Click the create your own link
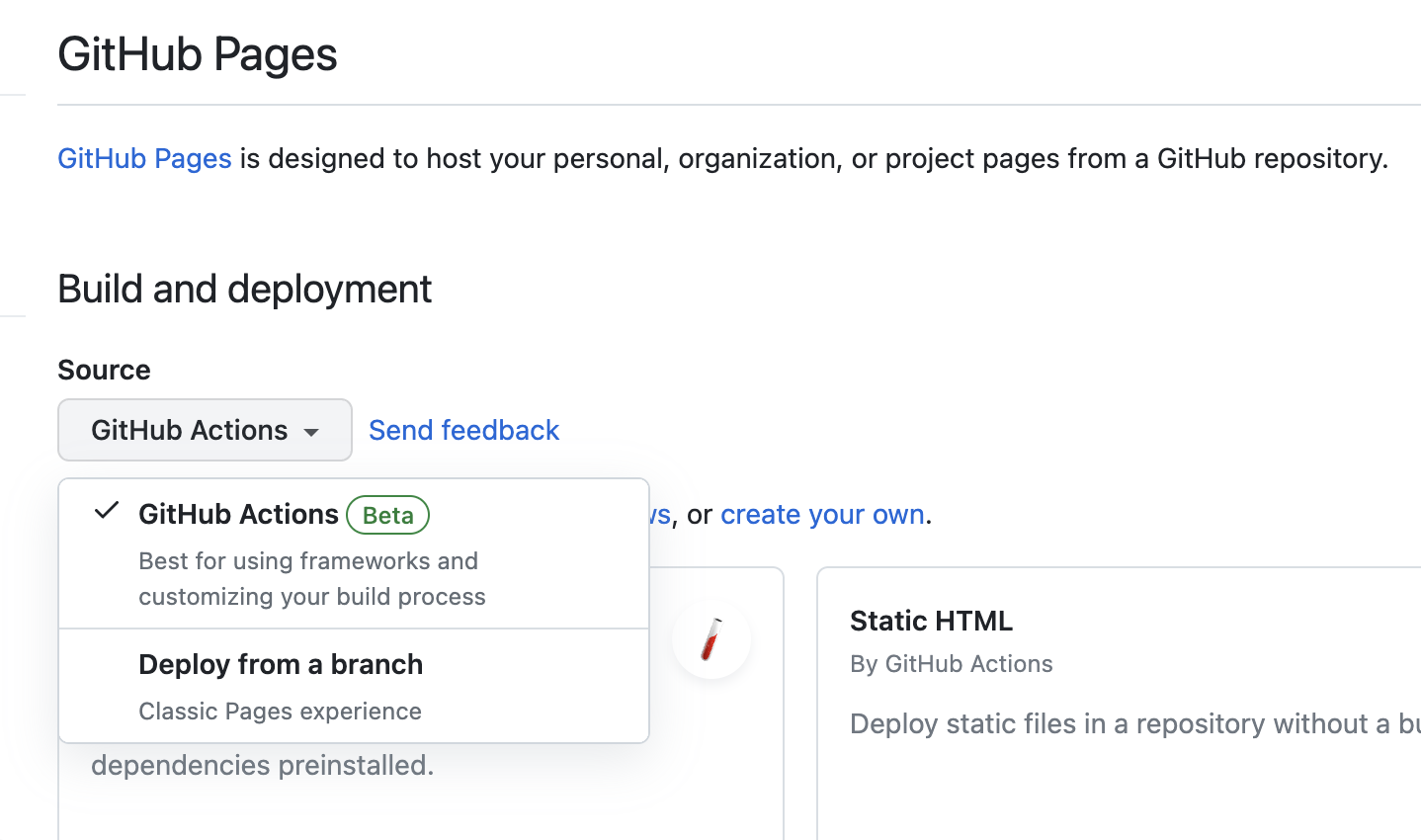This screenshot has height=840, width=1421. pos(822,514)
